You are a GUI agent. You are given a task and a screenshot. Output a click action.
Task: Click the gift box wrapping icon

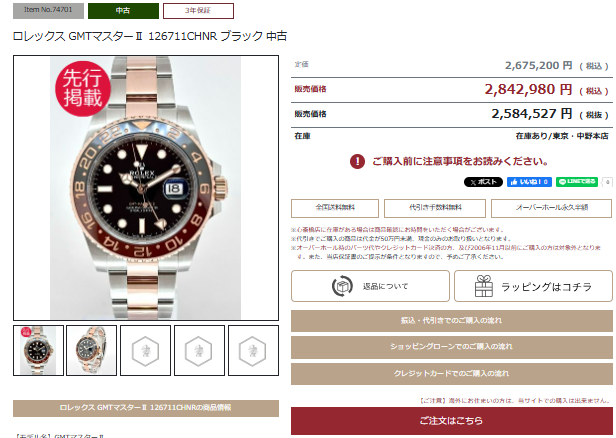[484, 286]
